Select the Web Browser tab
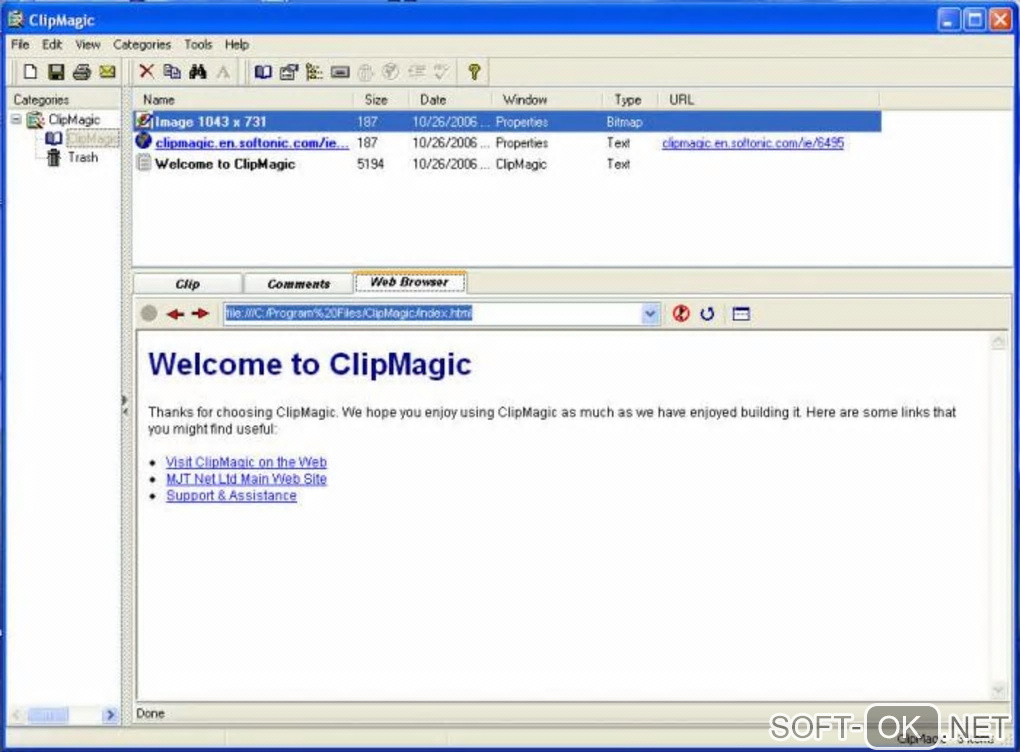Image resolution: width=1020 pixels, height=752 pixels. tap(409, 282)
